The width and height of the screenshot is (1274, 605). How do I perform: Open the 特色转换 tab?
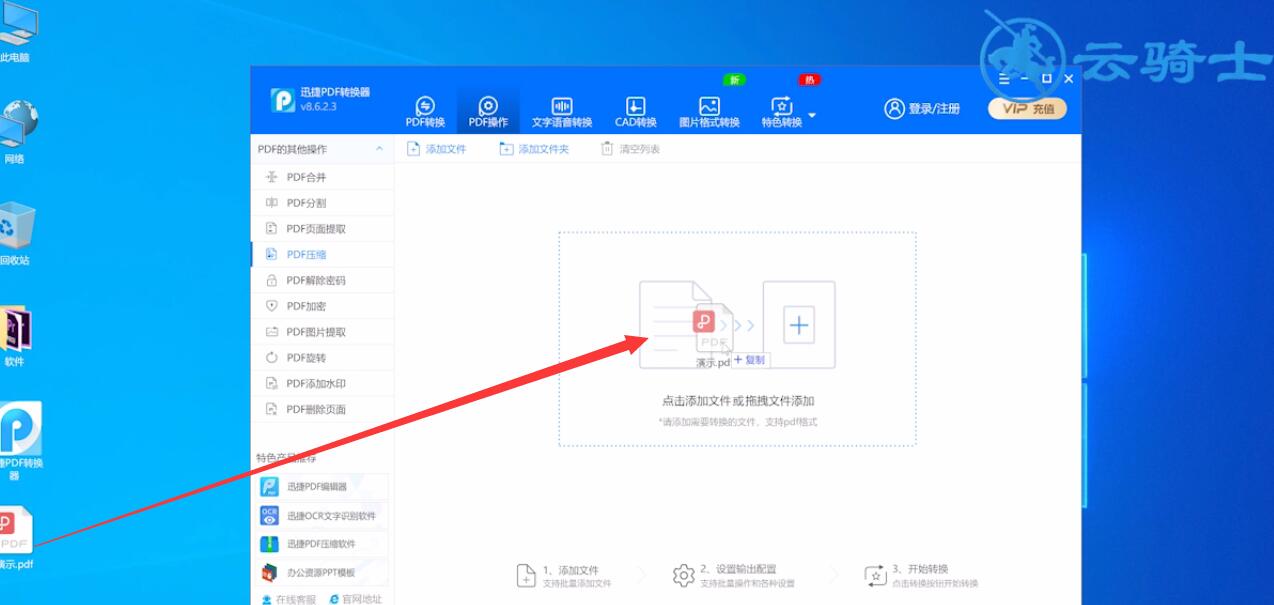coord(781,112)
